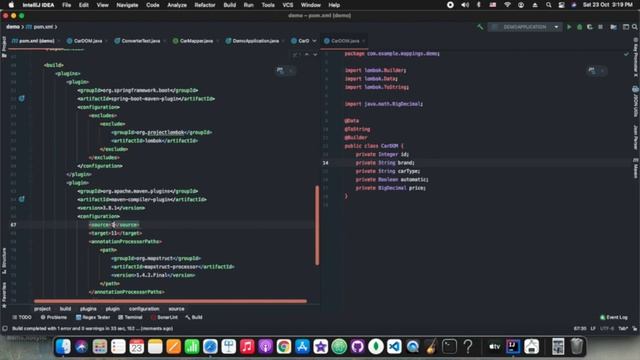The image size is (640, 360).
Task: Open the Navigate menu
Action: click(x=127, y=5)
